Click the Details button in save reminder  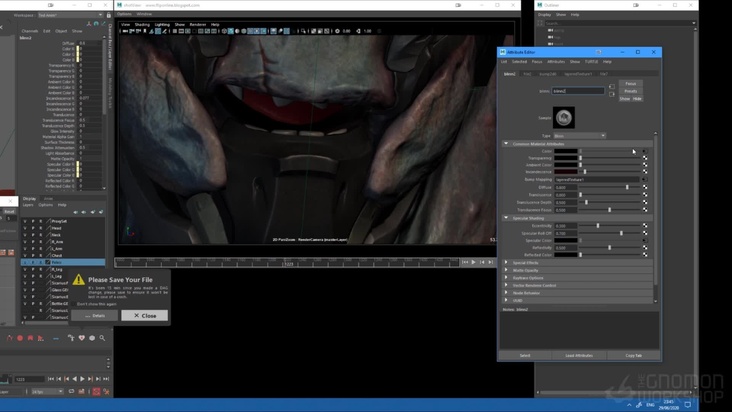point(95,315)
